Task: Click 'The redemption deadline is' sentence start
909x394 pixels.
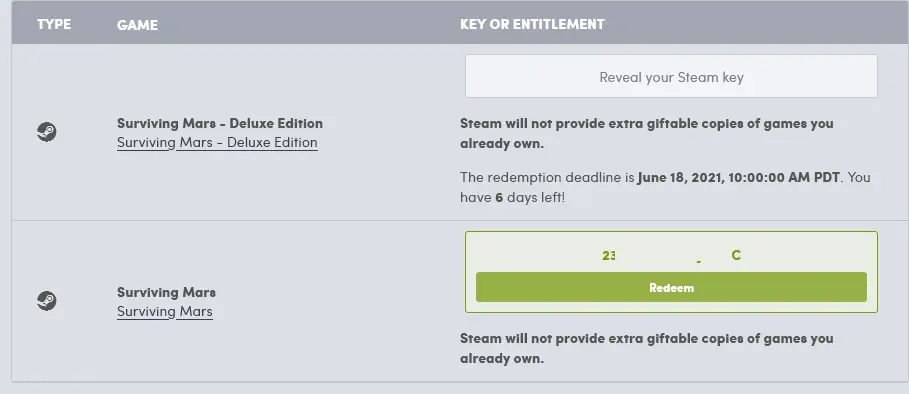Action: 547,177
